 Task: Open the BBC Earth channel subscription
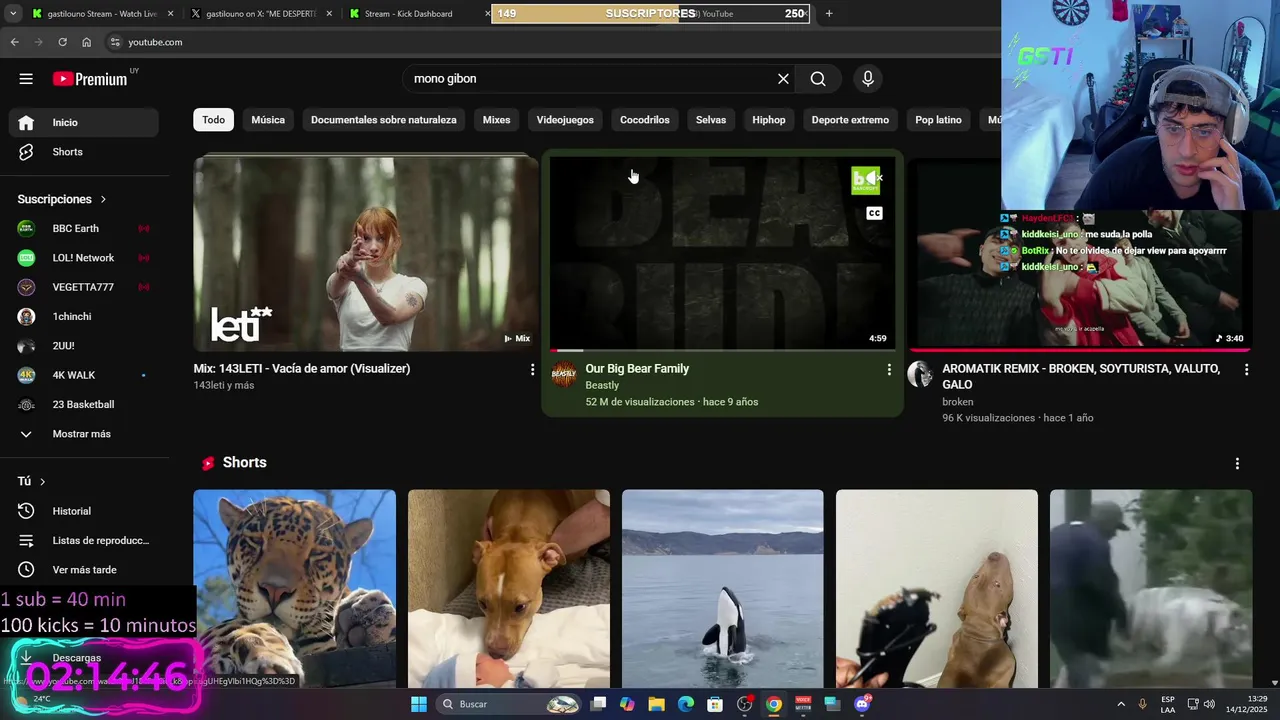coord(84,228)
